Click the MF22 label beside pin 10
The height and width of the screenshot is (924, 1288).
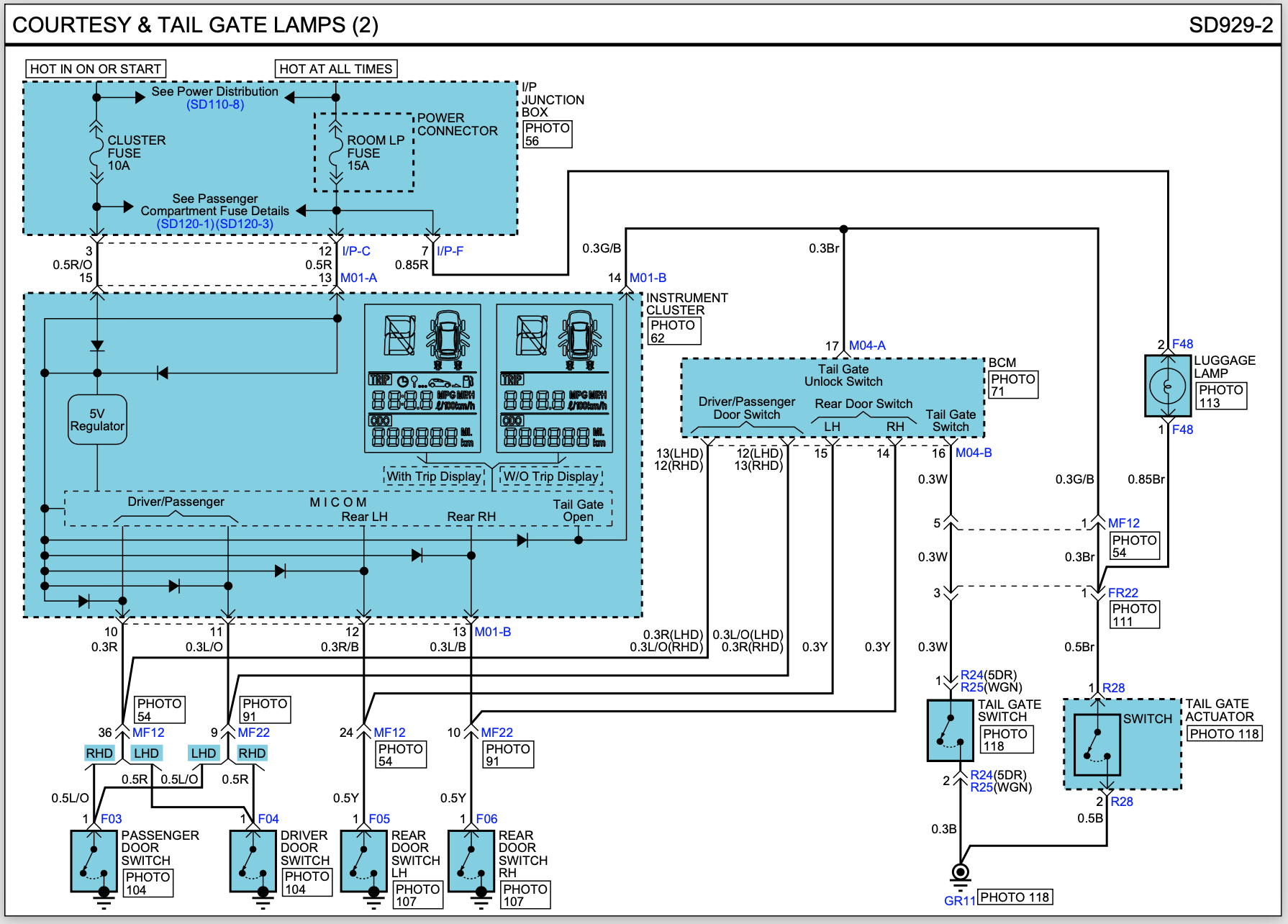497,733
